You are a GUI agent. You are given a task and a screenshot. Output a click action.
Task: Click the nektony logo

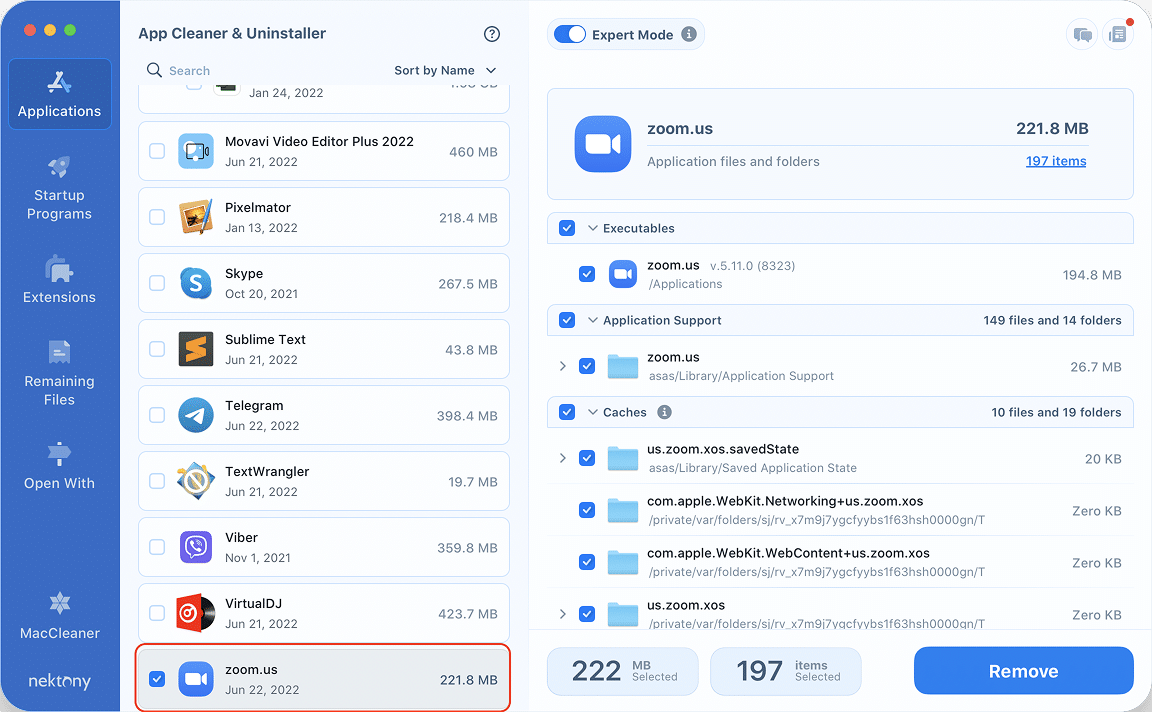(60, 681)
